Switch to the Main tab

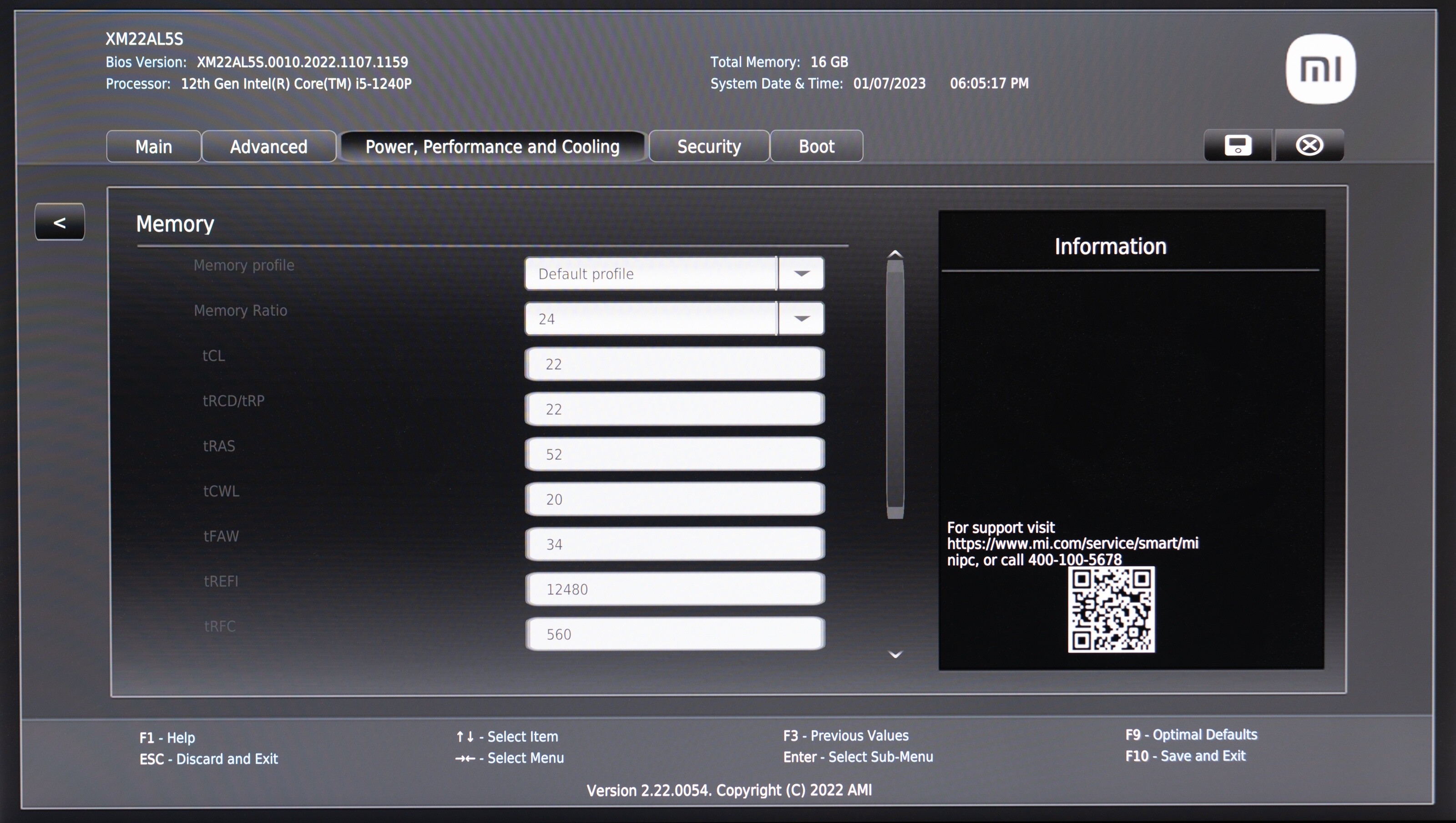coord(153,147)
